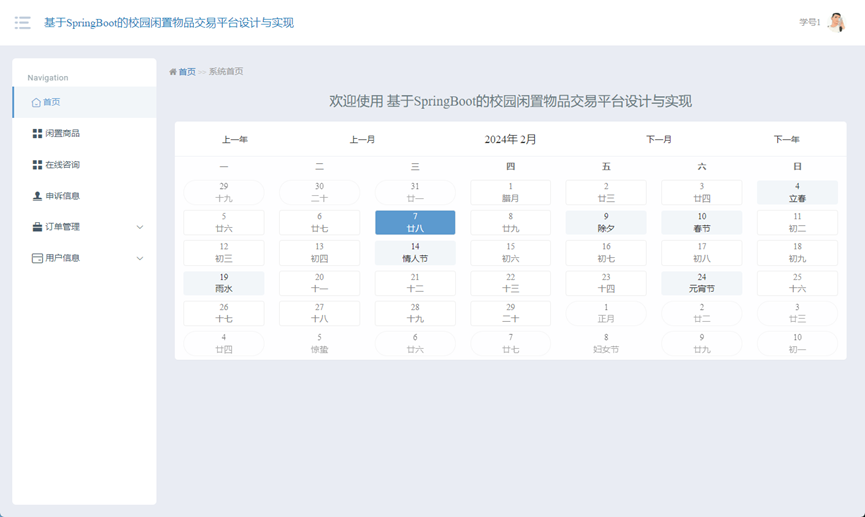Select February 21 十二
865x517 pixels.
click(x=415, y=283)
